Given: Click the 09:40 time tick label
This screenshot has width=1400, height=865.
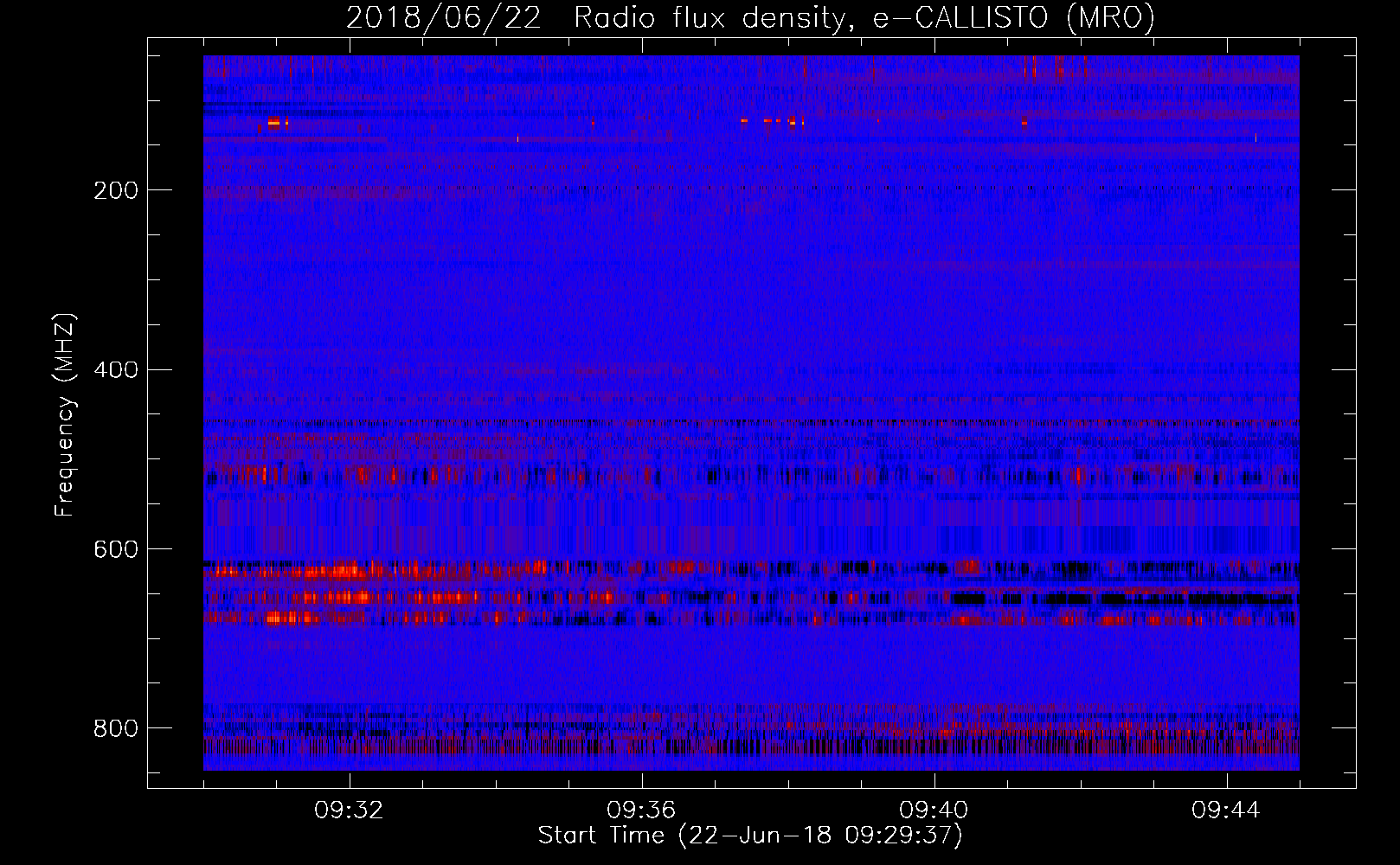Looking at the screenshot, I should 934,811.
